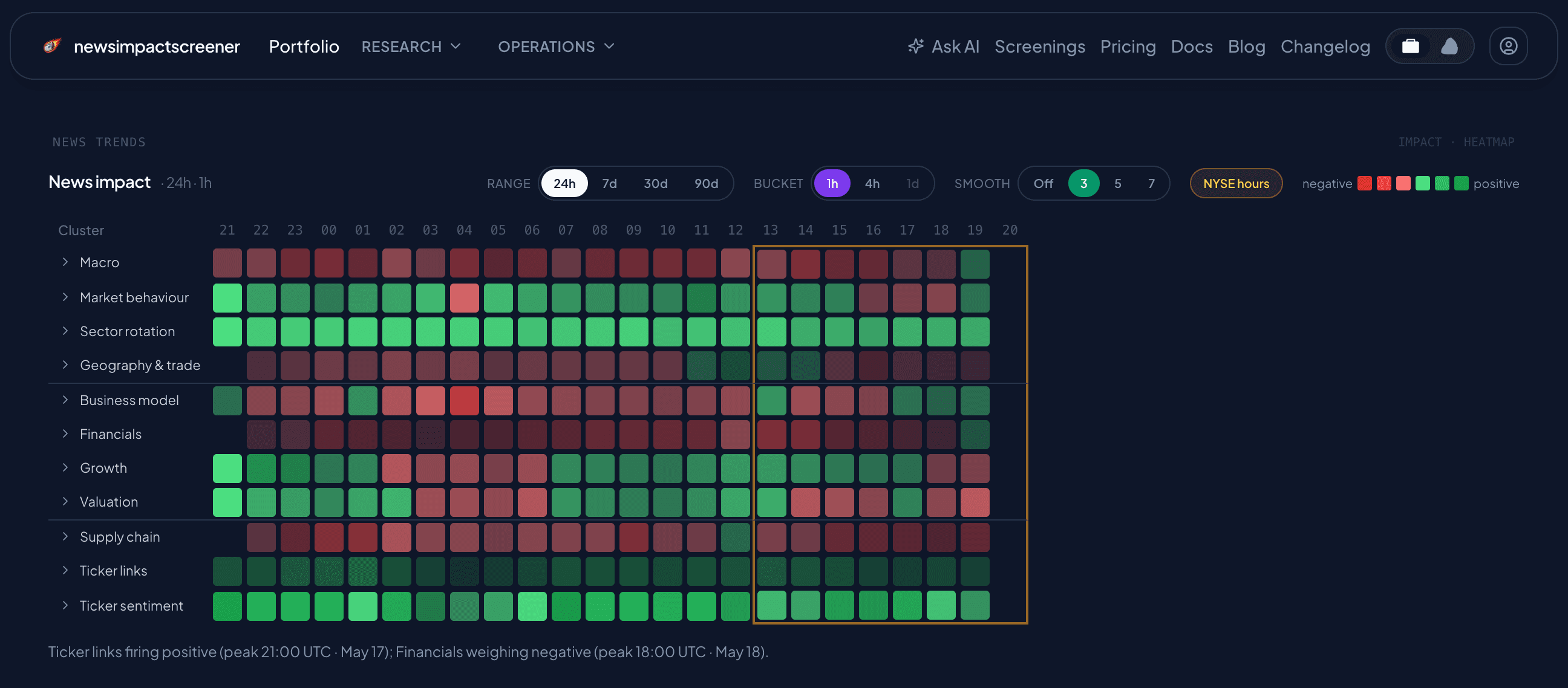The height and width of the screenshot is (688, 1568).
Task: Expand the Geography & trade cluster
Action: coord(65,365)
